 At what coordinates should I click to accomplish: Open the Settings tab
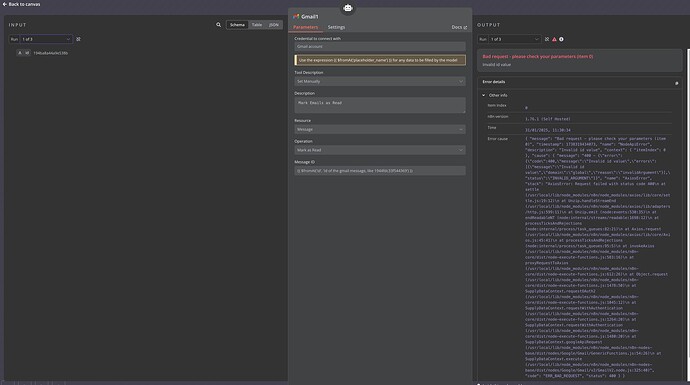(336, 27)
